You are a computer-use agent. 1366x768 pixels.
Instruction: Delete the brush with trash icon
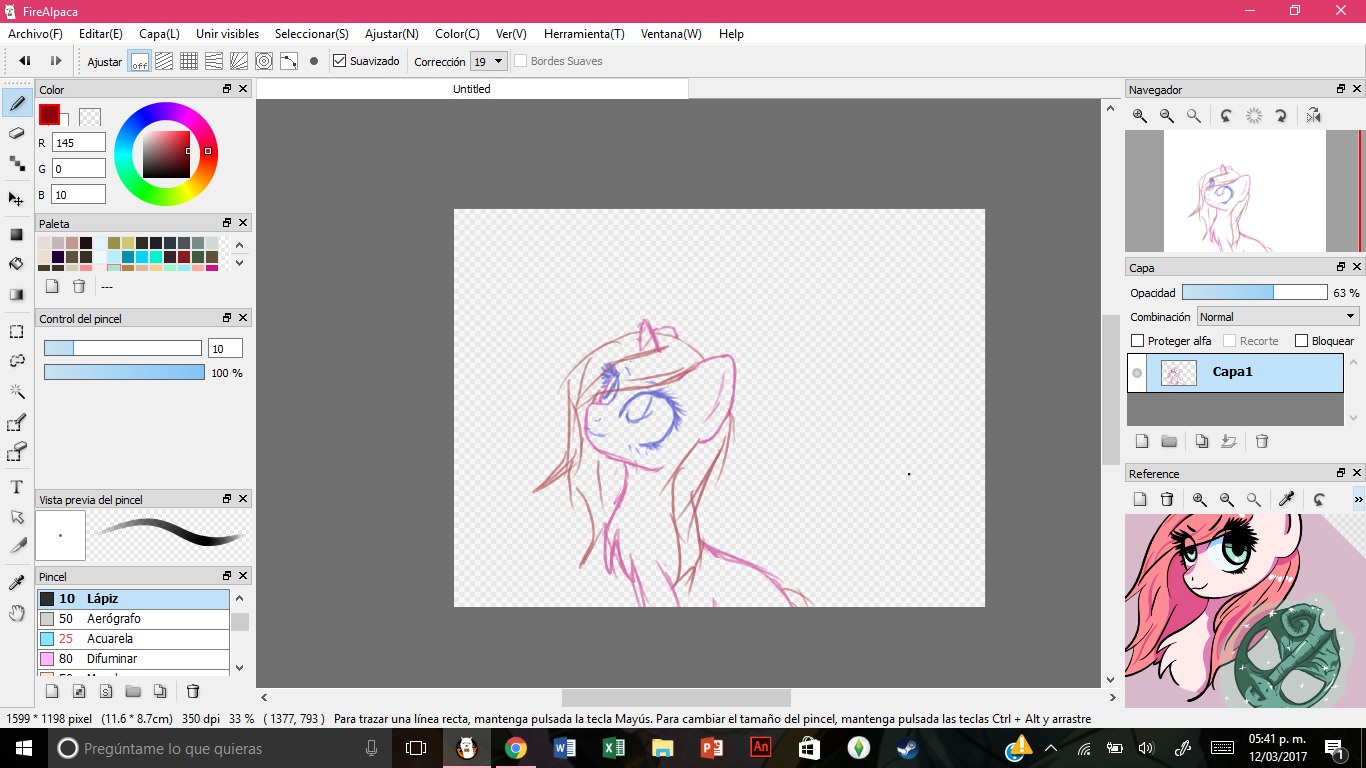193,691
